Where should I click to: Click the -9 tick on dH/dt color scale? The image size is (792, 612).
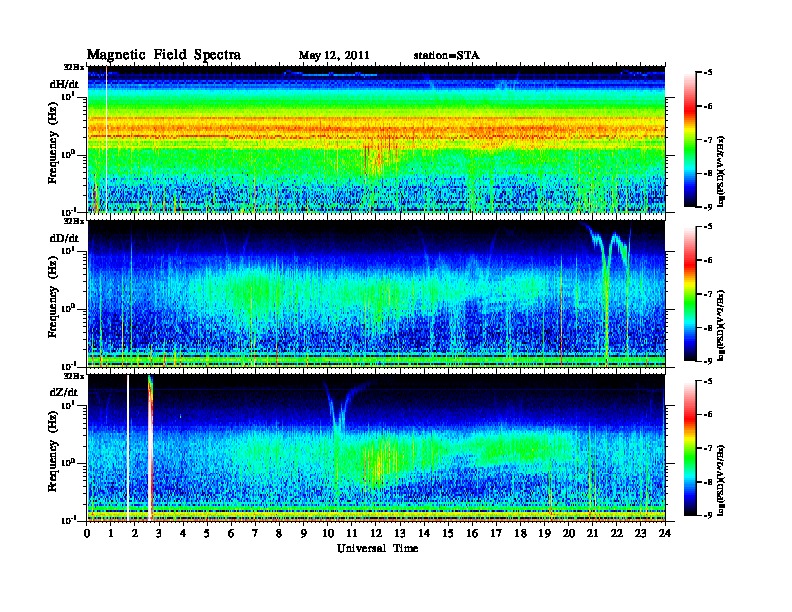[708, 207]
